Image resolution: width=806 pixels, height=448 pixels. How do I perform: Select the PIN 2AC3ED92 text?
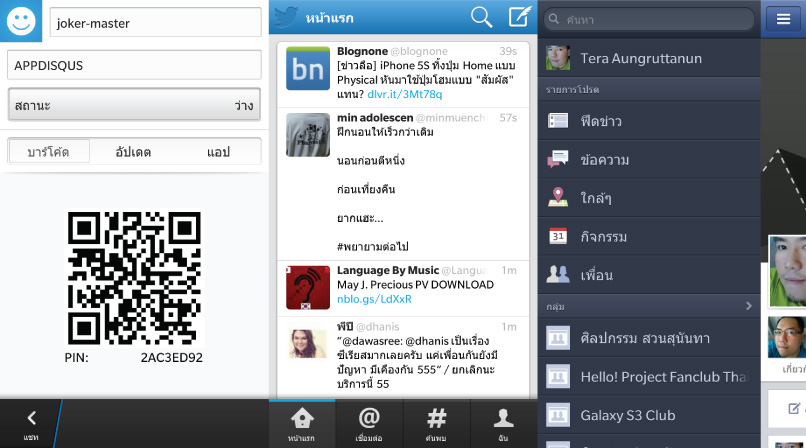(x=134, y=358)
